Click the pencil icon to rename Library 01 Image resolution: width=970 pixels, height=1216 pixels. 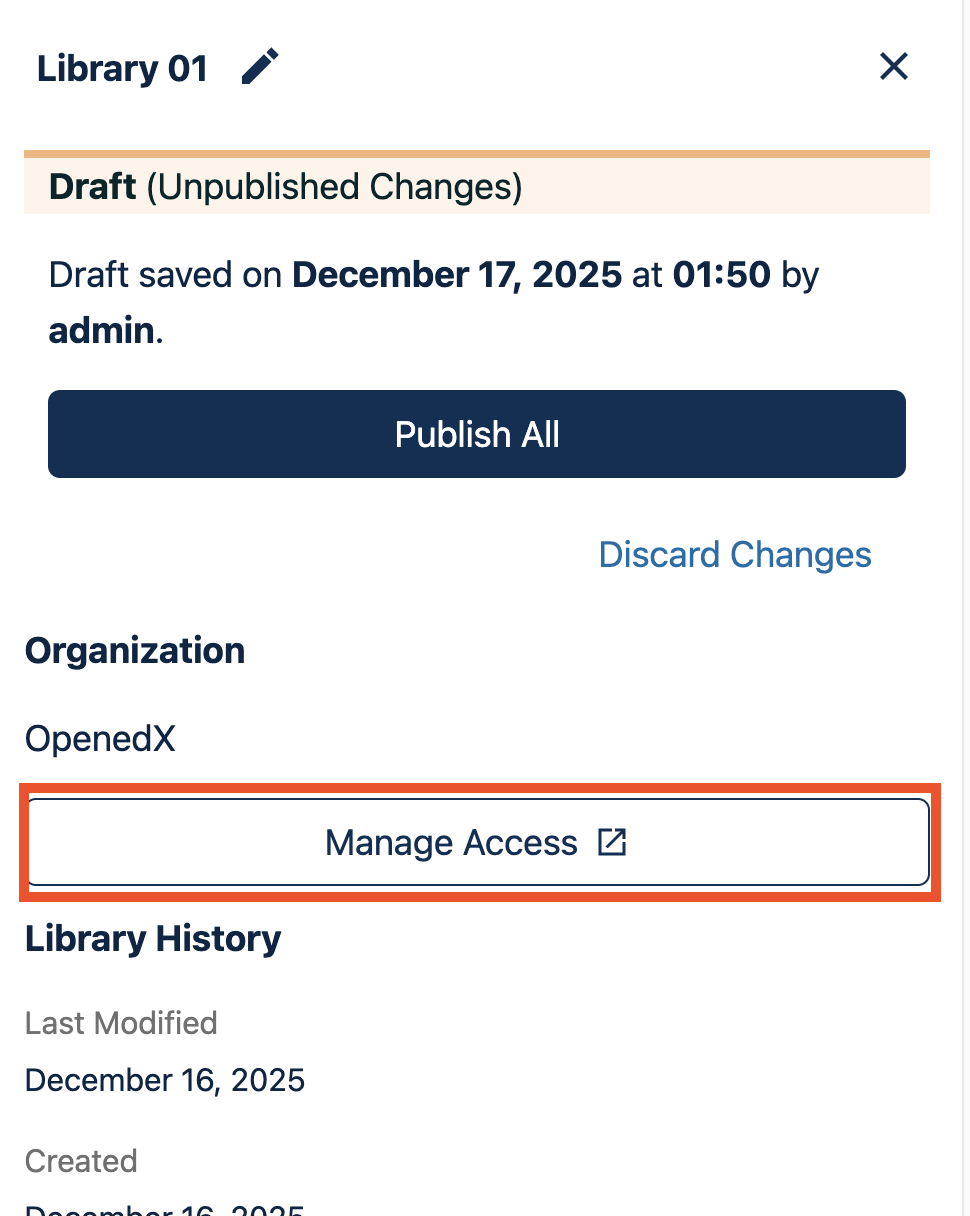(x=260, y=68)
